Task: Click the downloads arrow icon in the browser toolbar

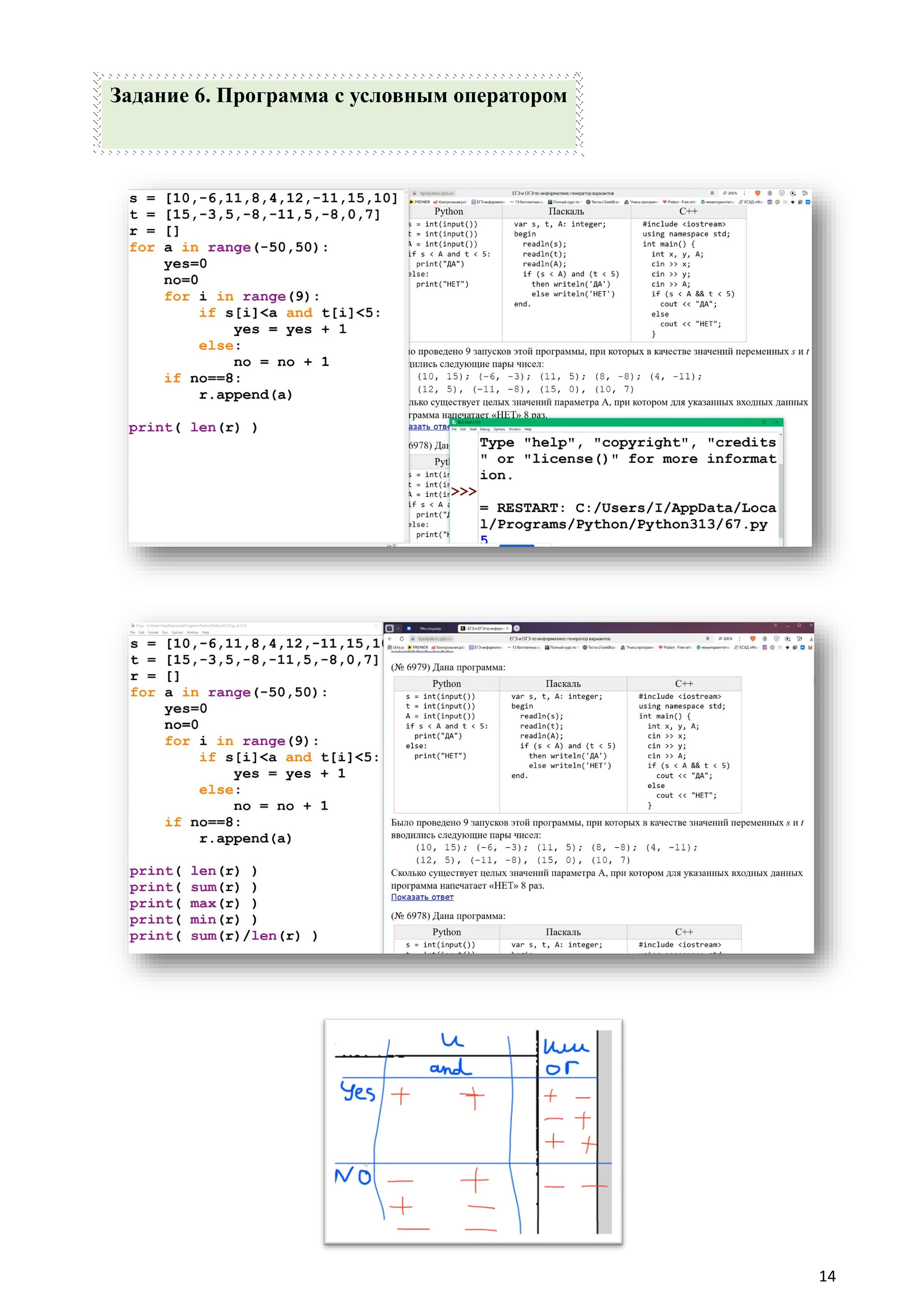Action: [811, 639]
